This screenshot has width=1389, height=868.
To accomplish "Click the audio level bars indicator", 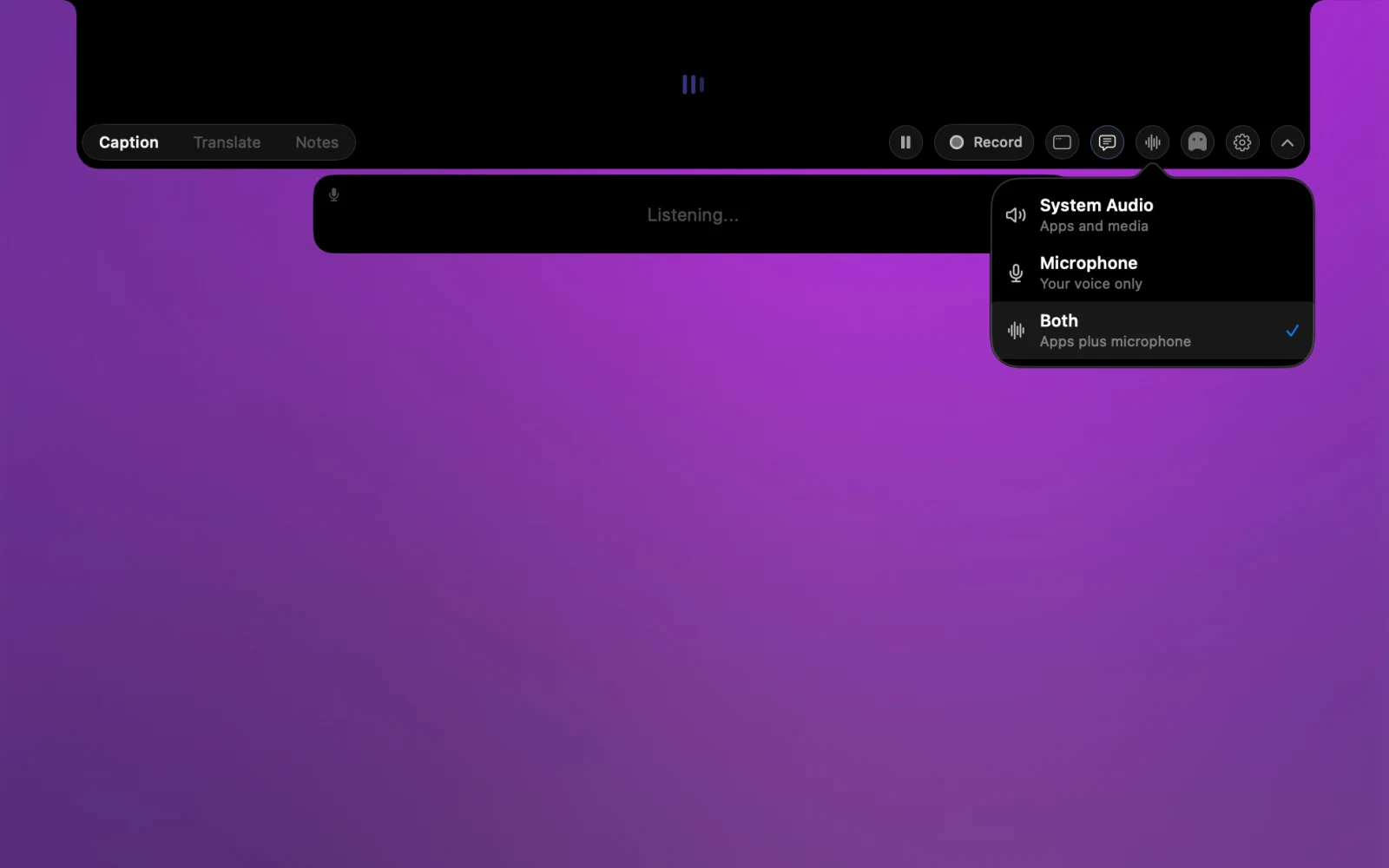I will pos(693,84).
